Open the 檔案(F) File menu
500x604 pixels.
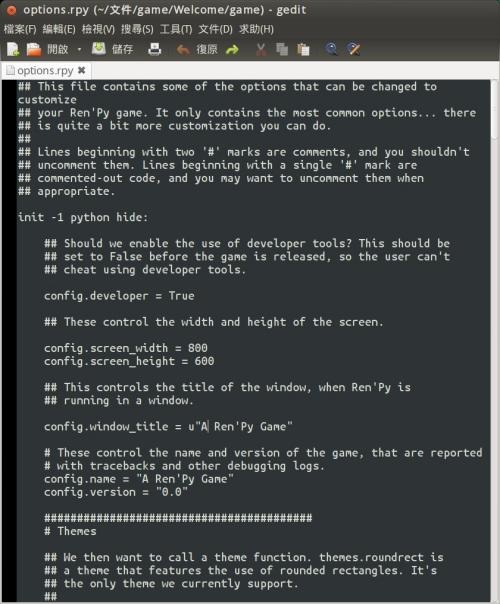click(x=20, y=29)
